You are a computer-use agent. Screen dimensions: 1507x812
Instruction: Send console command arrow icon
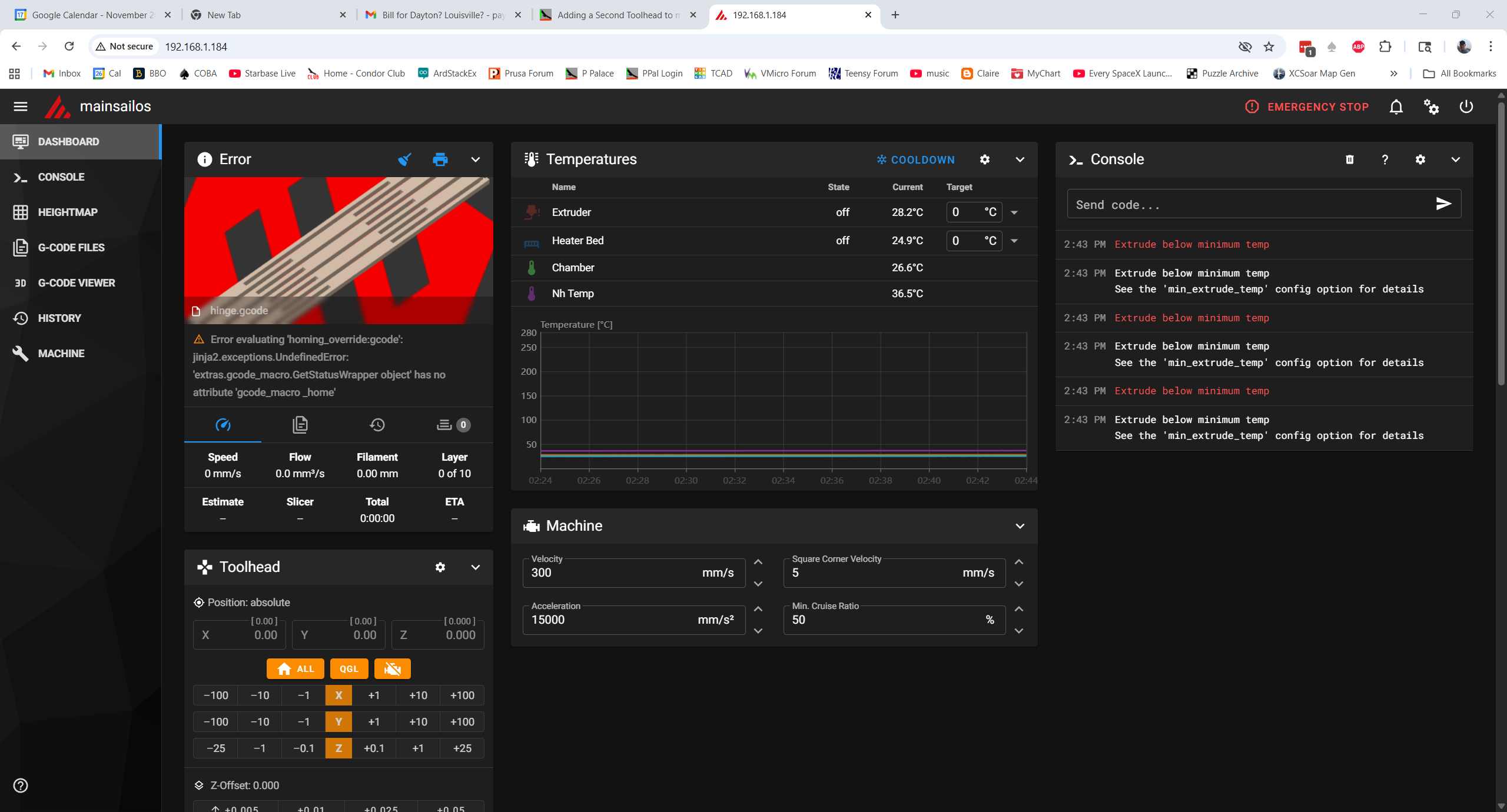[x=1443, y=204]
